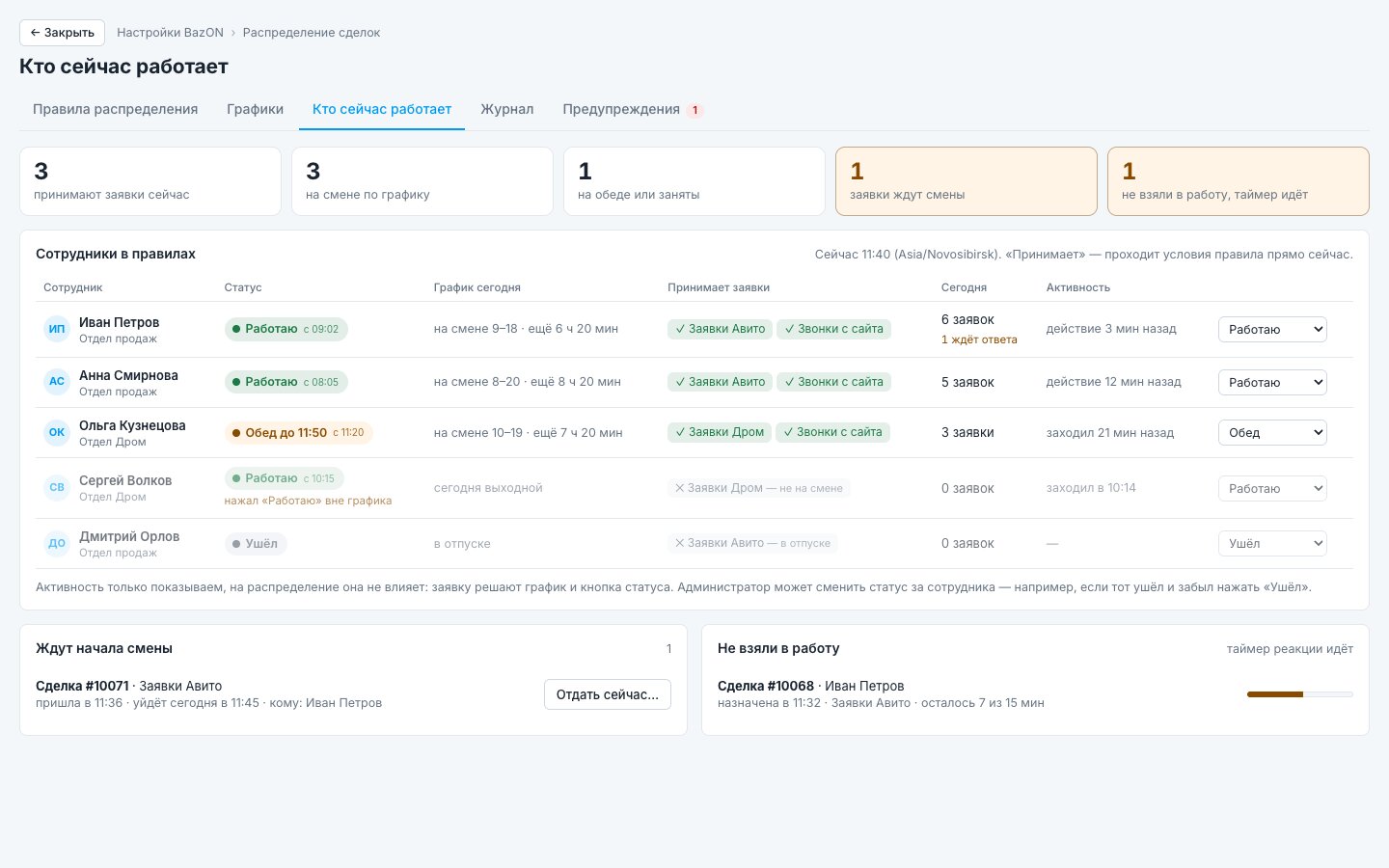Image resolution: width=1389 pixels, height=868 pixels.
Task: Click Анна Смирнова's 'Работаю с 08:05' status chip
Action: point(286,383)
